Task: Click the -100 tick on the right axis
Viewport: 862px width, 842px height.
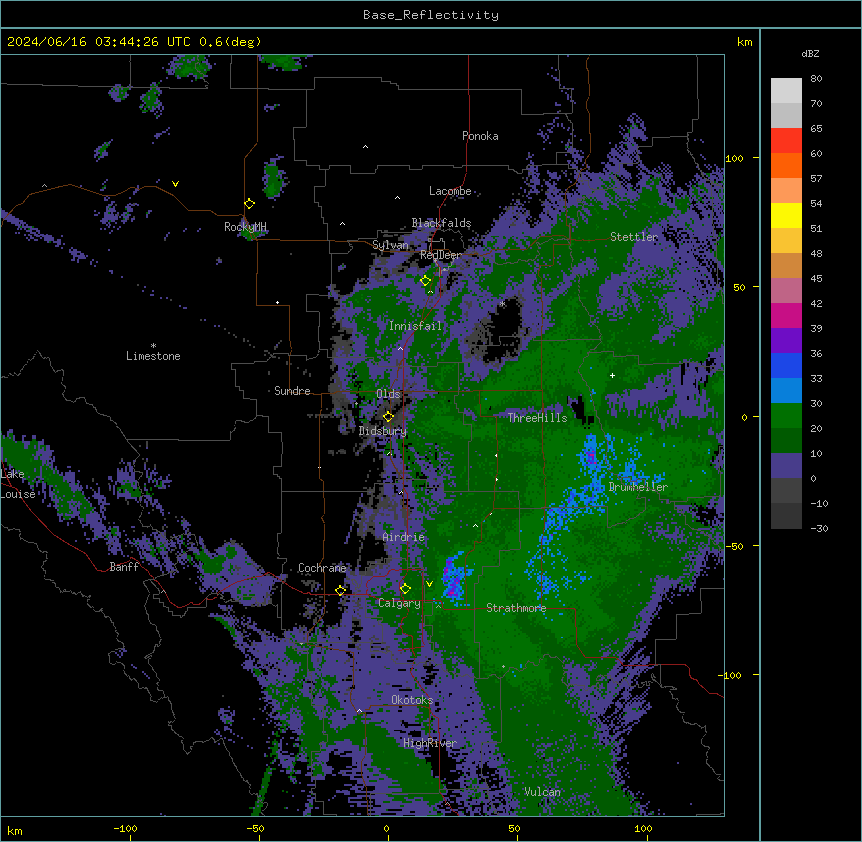Action: (x=731, y=675)
